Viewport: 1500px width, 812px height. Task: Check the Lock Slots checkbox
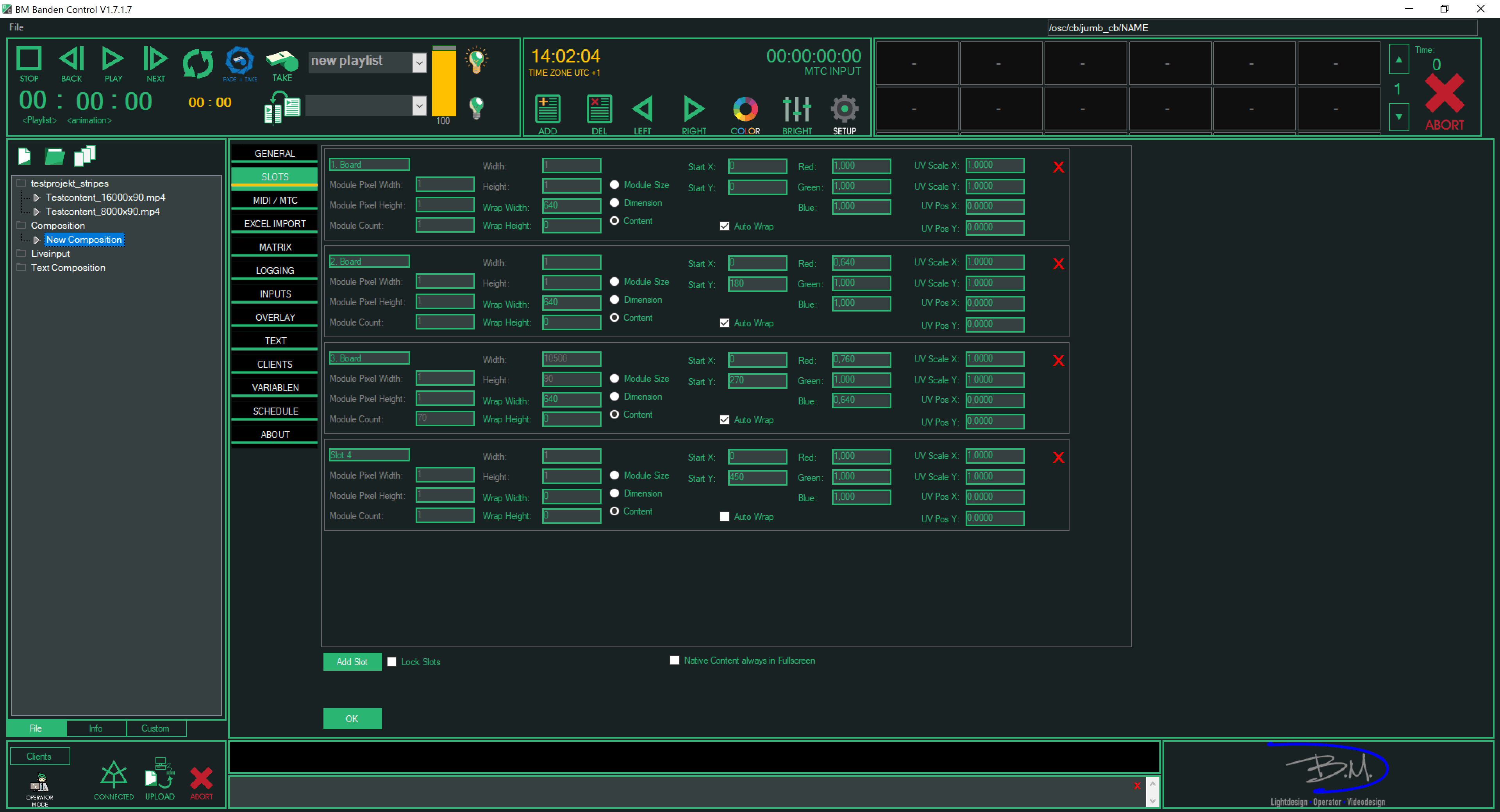coord(392,662)
